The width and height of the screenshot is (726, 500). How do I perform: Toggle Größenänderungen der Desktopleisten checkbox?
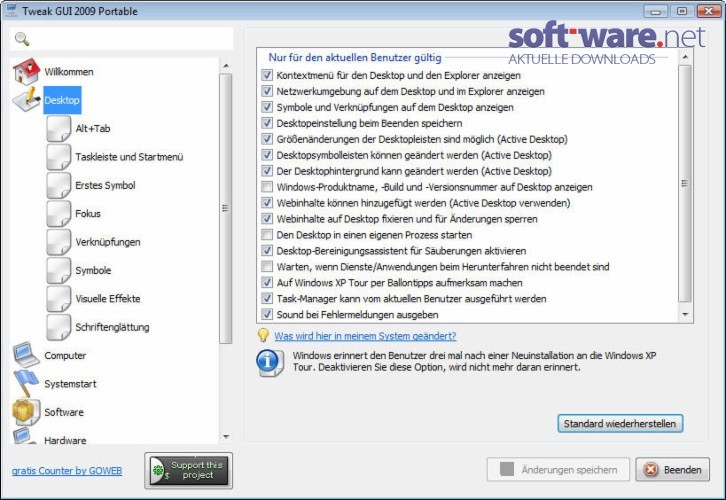[267, 139]
